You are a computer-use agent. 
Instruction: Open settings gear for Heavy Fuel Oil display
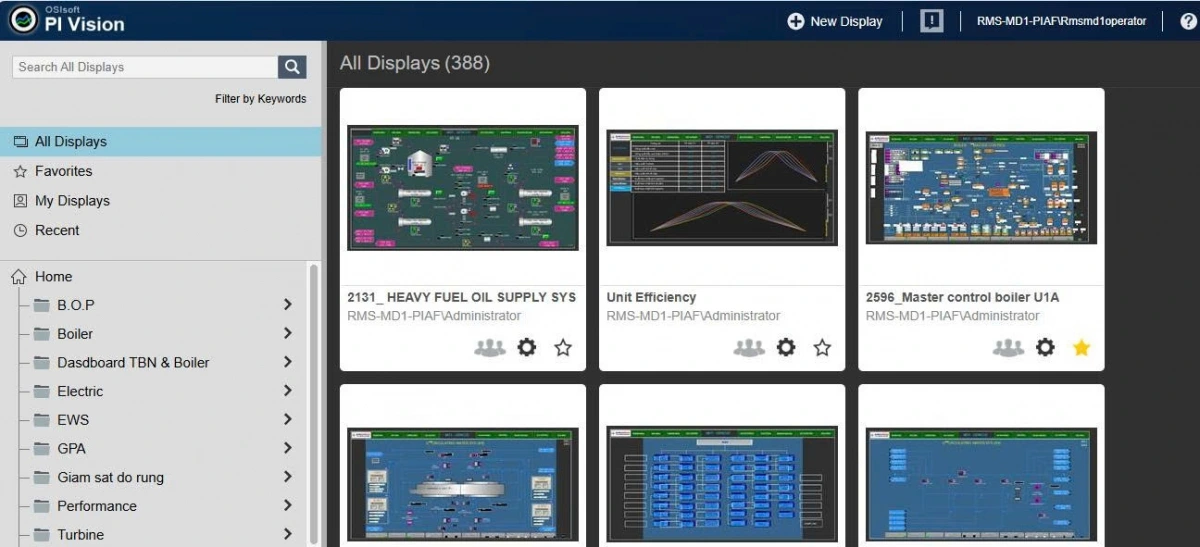pyautogui.click(x=527, y=347)
